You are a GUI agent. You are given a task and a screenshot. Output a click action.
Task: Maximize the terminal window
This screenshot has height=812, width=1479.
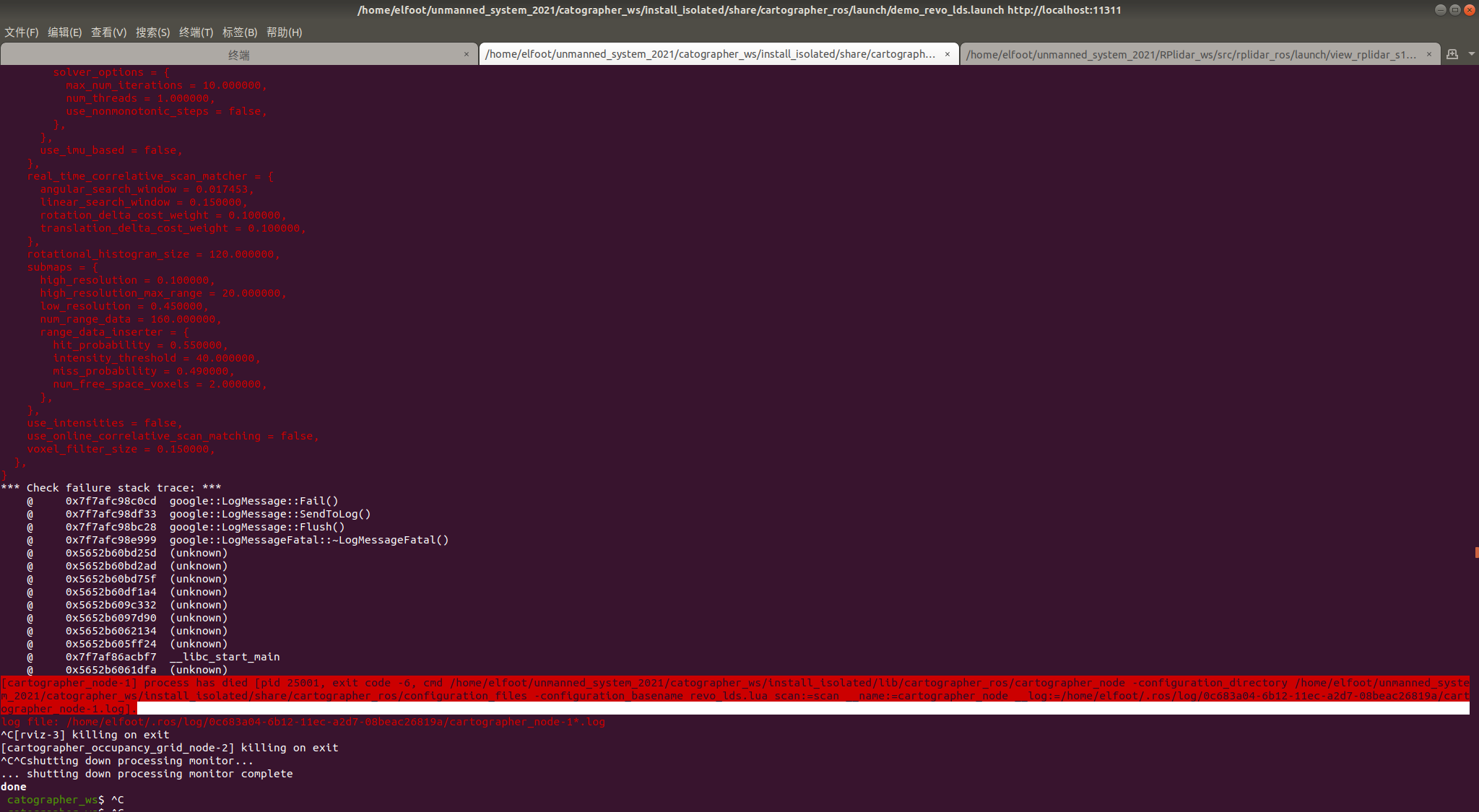(x=1454, y=9)
